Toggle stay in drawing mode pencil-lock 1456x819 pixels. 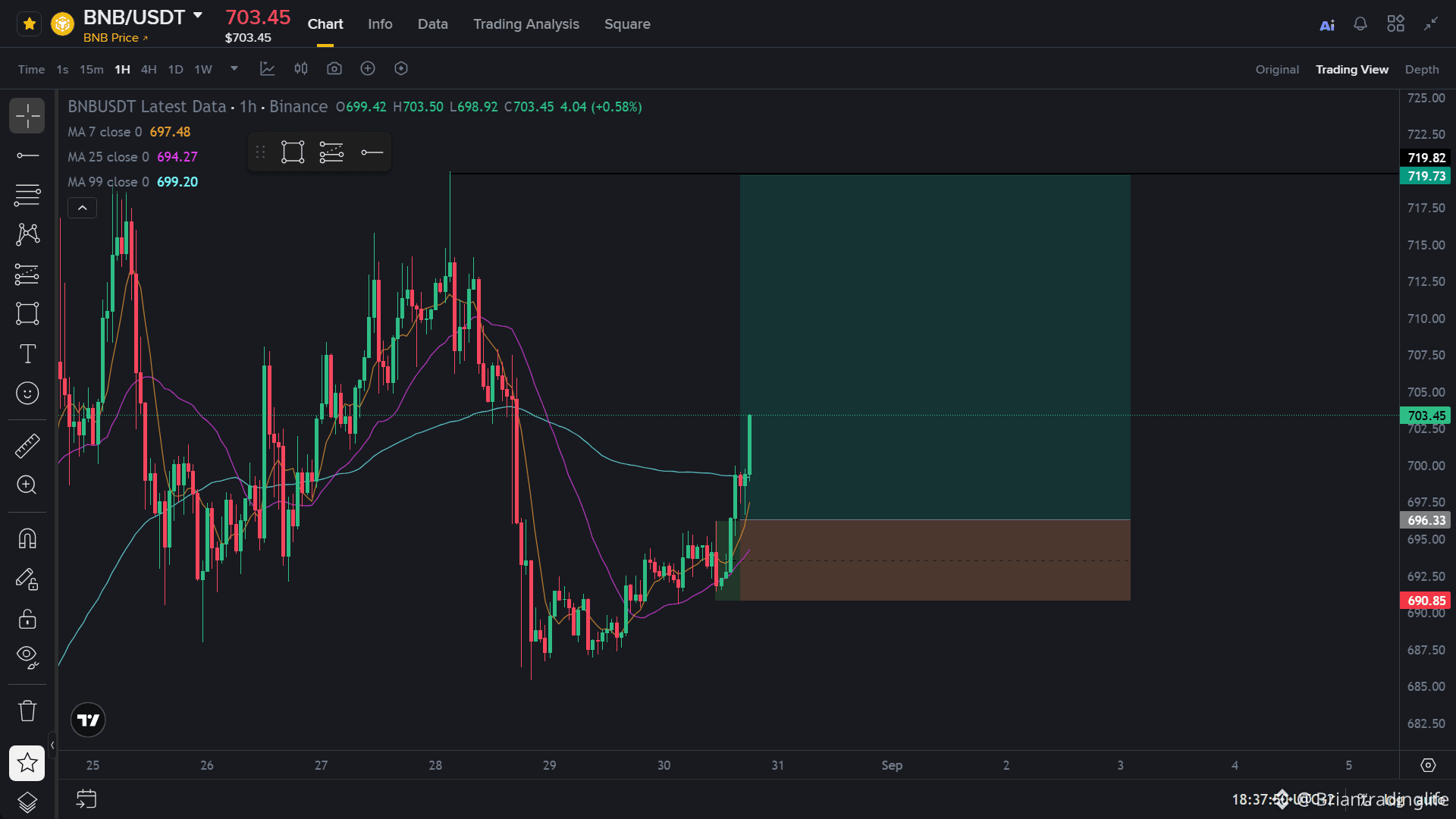(x=27, y=579)
